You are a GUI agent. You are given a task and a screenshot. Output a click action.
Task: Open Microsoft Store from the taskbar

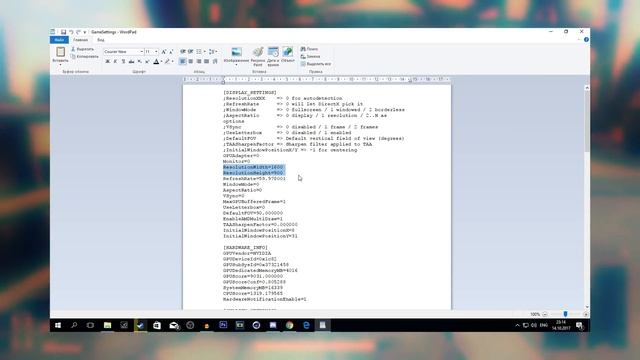157,325
